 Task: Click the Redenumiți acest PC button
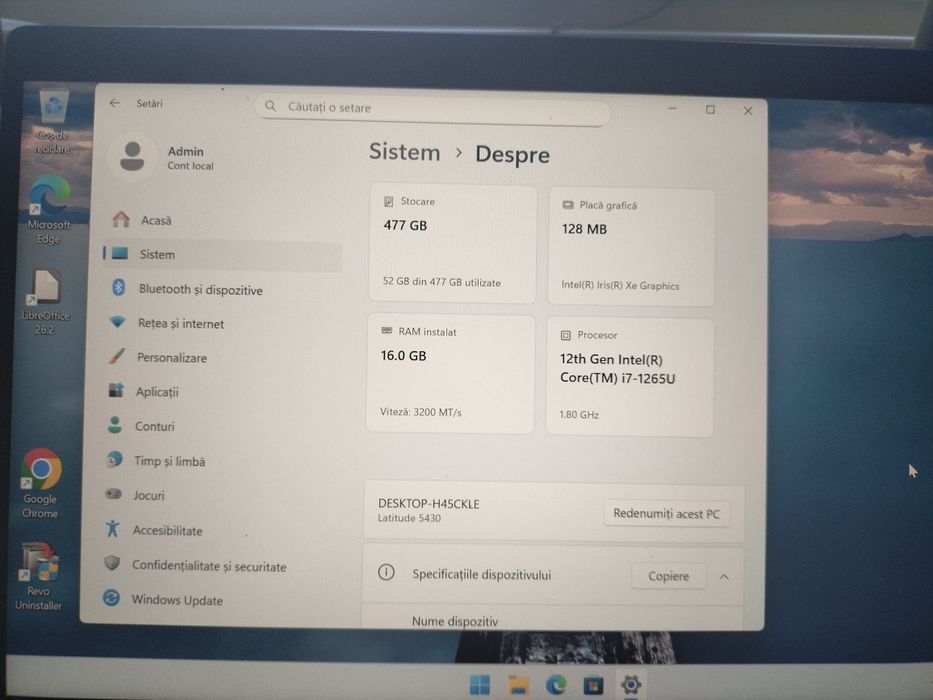coord(666,513)
